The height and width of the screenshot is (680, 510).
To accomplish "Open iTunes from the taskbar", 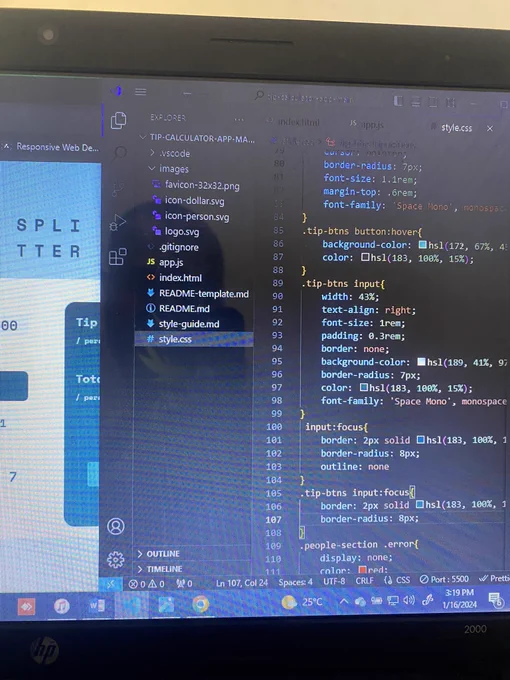I will [x=62, y=606].
